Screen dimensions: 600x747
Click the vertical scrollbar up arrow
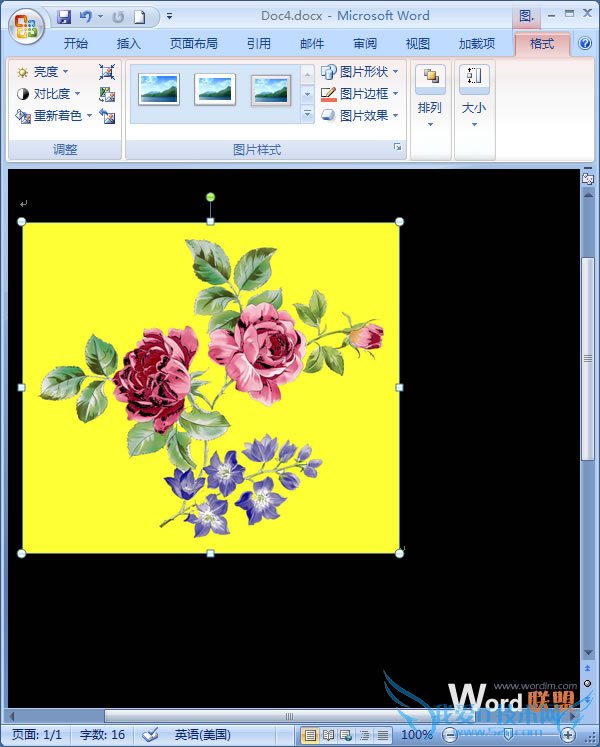coord(588,195)
